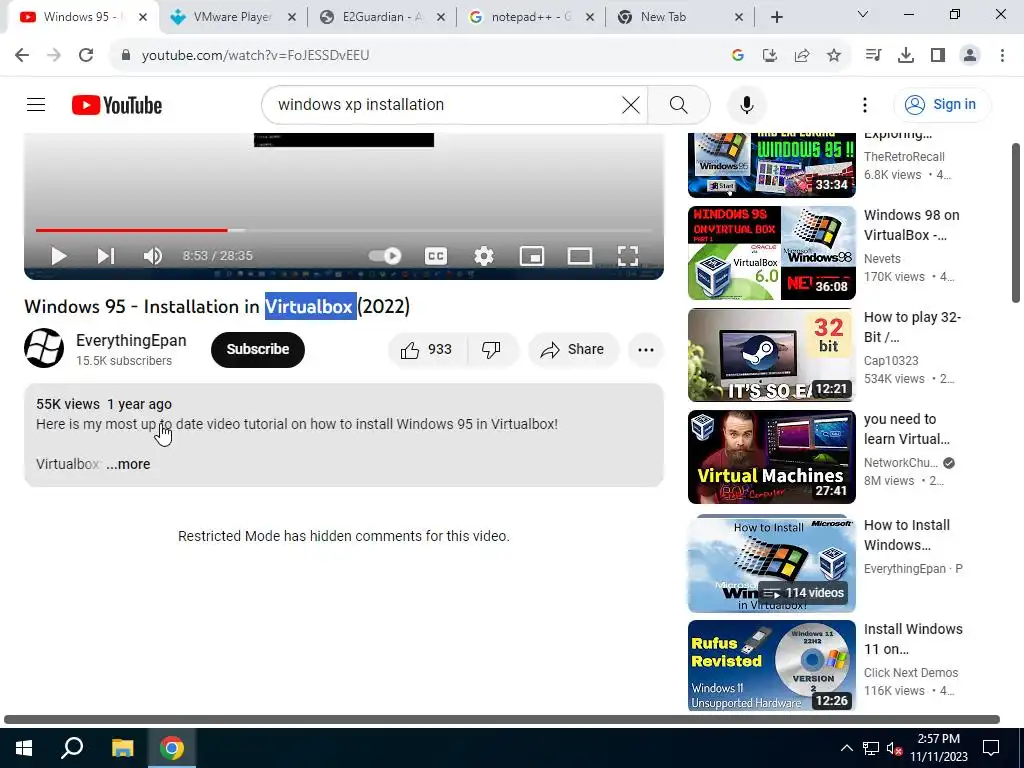
Task: Open media controls toolbar icon
Action: click(x=873, y=56)
